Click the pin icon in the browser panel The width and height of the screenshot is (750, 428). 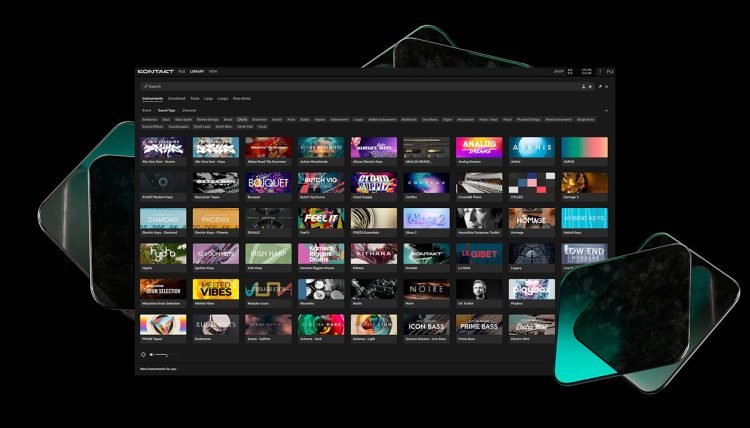point(600,87)
